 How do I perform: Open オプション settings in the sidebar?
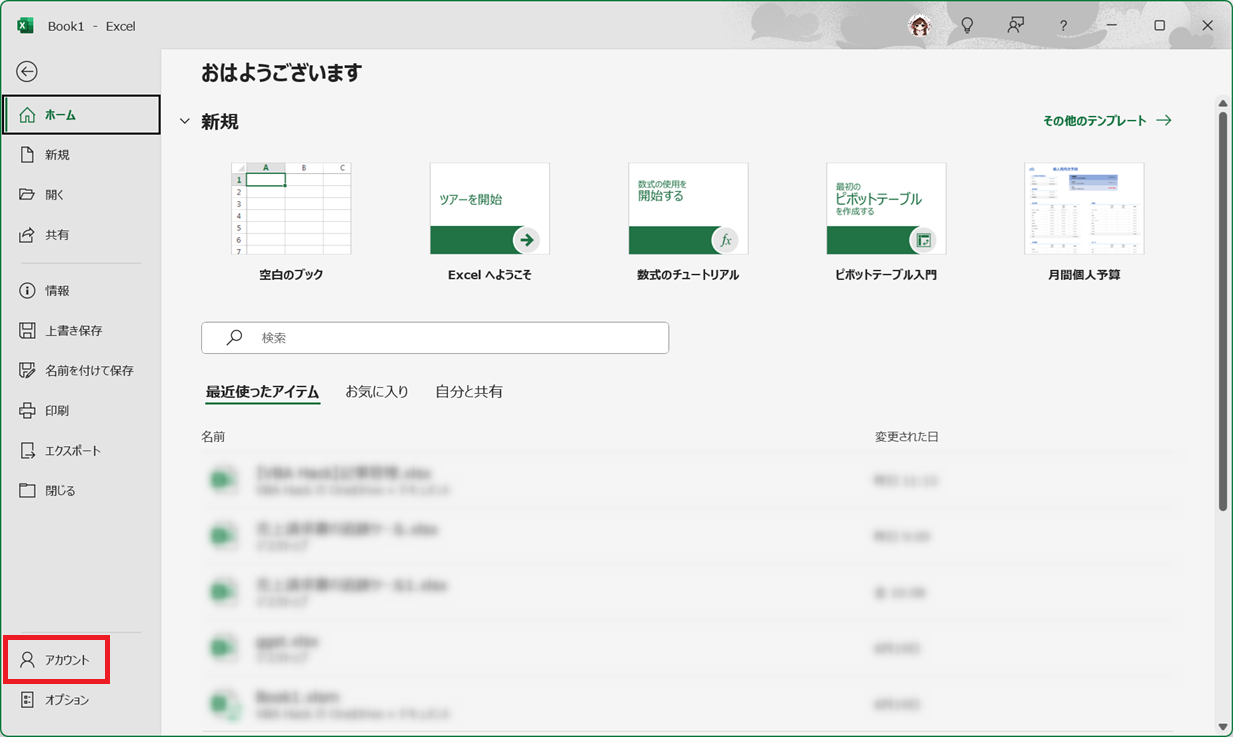tap(81, 700)
